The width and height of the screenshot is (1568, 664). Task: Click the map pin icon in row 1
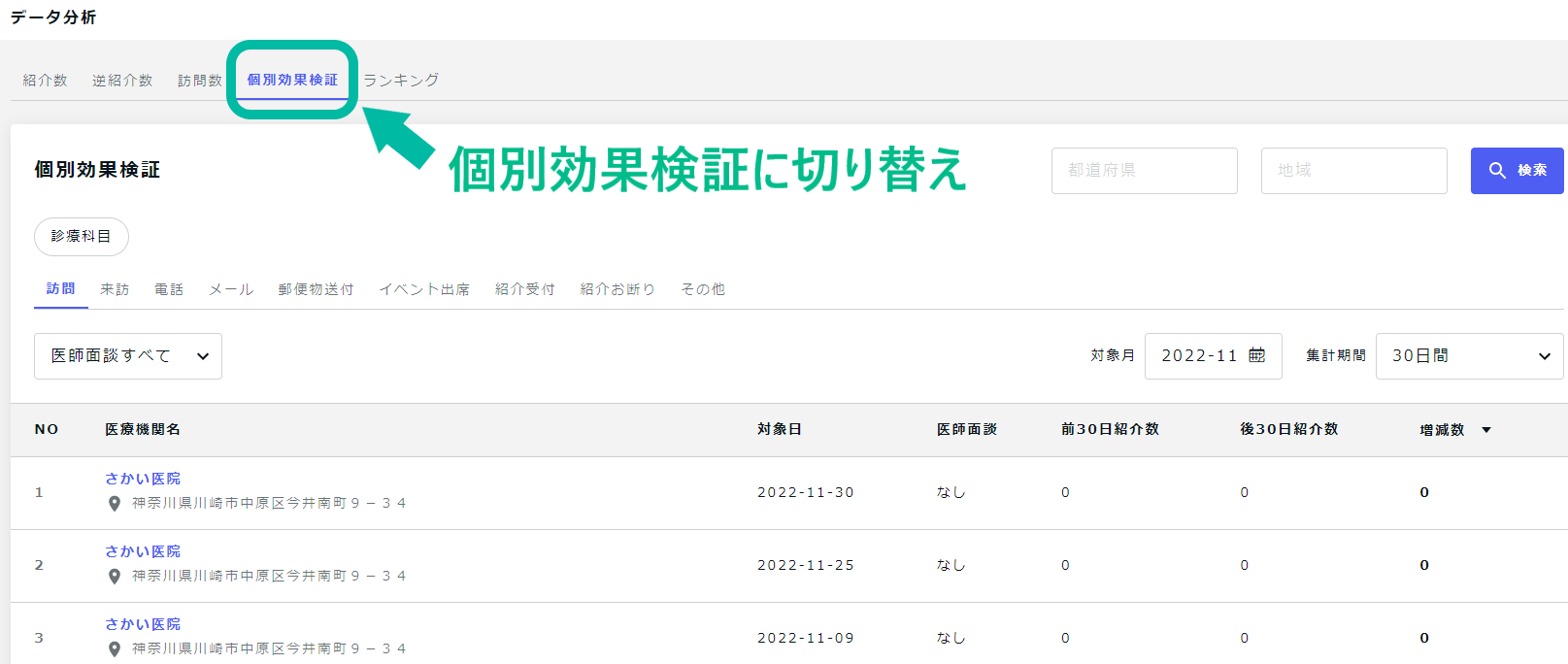pyautogui.click(x=115, y=504)
